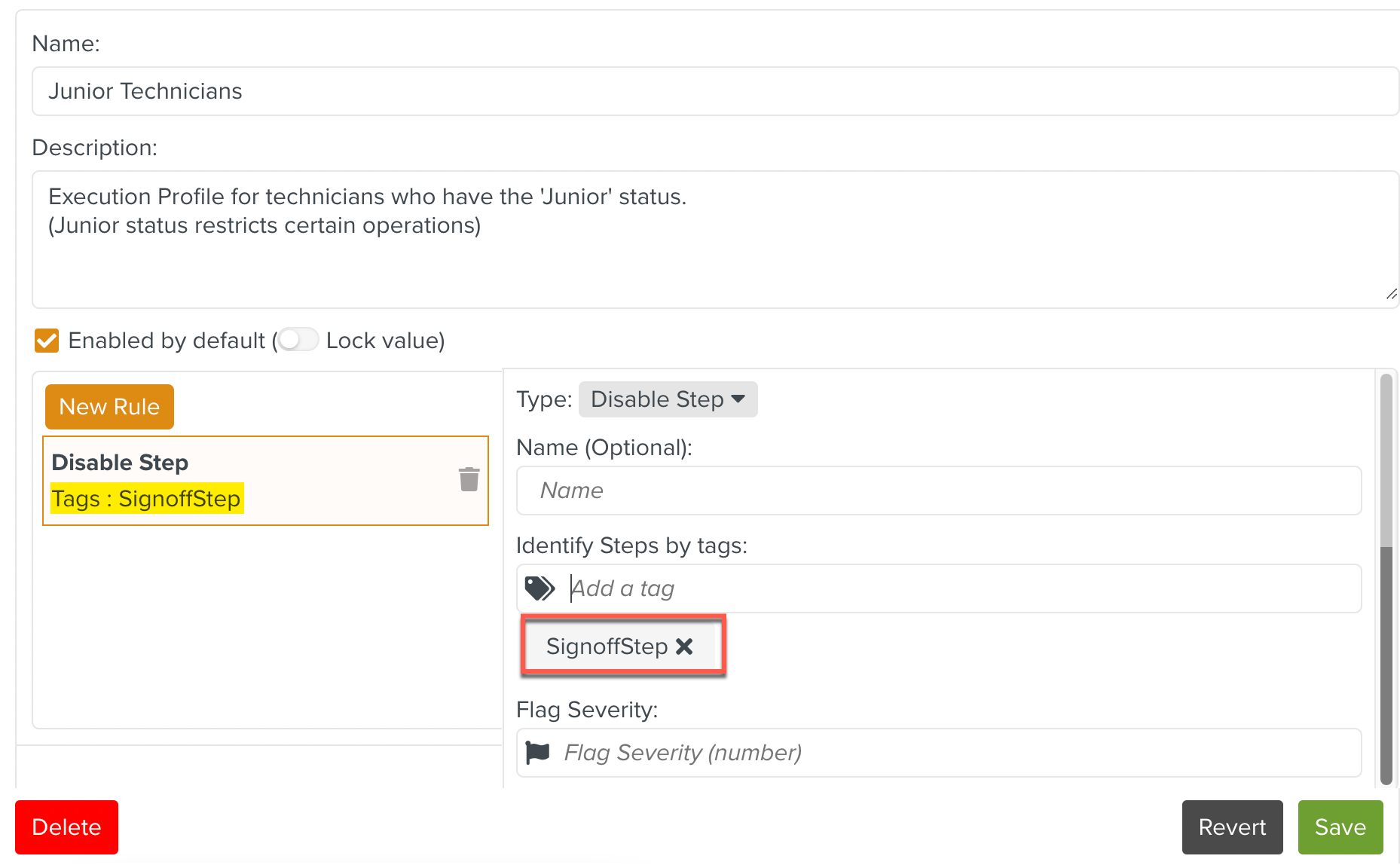Click the flag icon beside Flag Severity field
Screen dimensions: 1400x865
click(x=538, y=751)
